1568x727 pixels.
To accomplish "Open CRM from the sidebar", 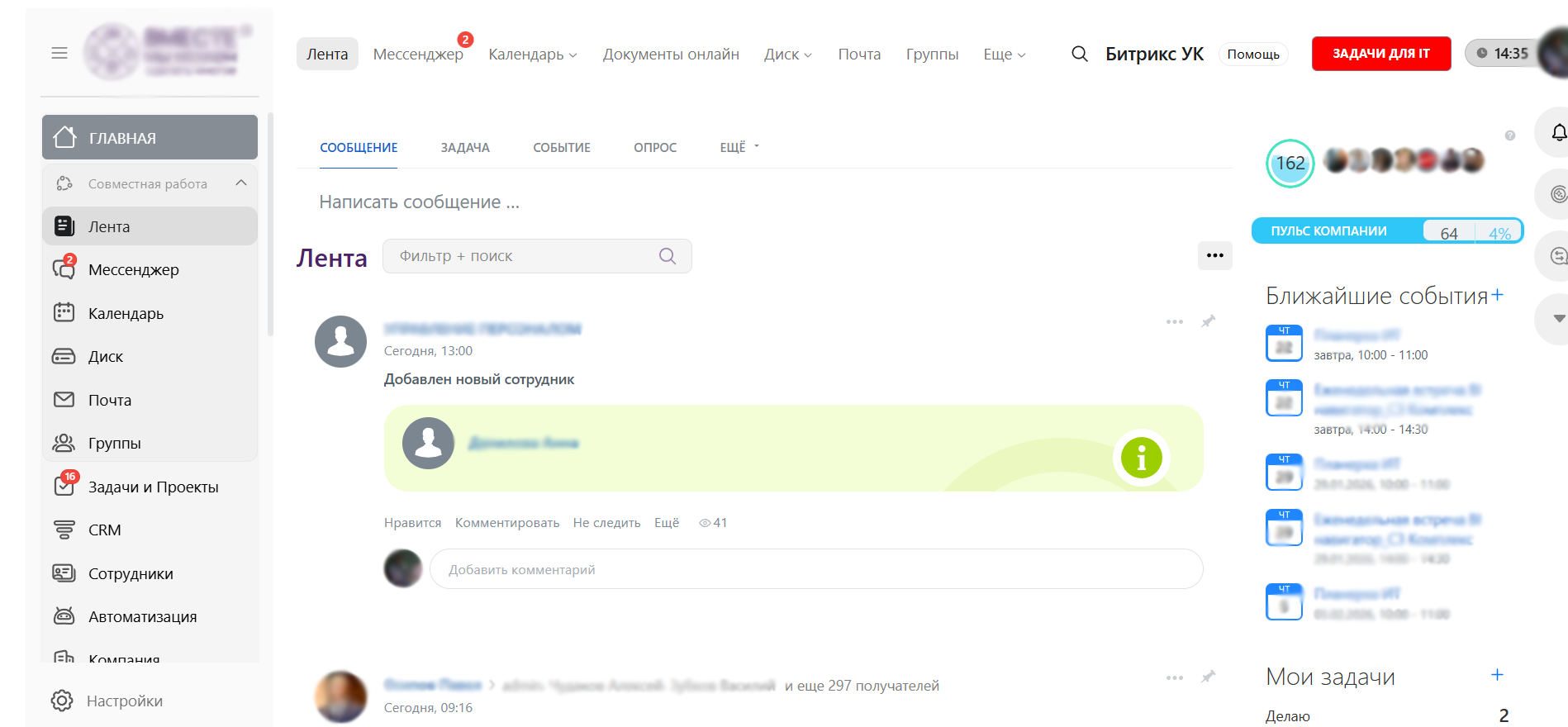I will point(104,530).
